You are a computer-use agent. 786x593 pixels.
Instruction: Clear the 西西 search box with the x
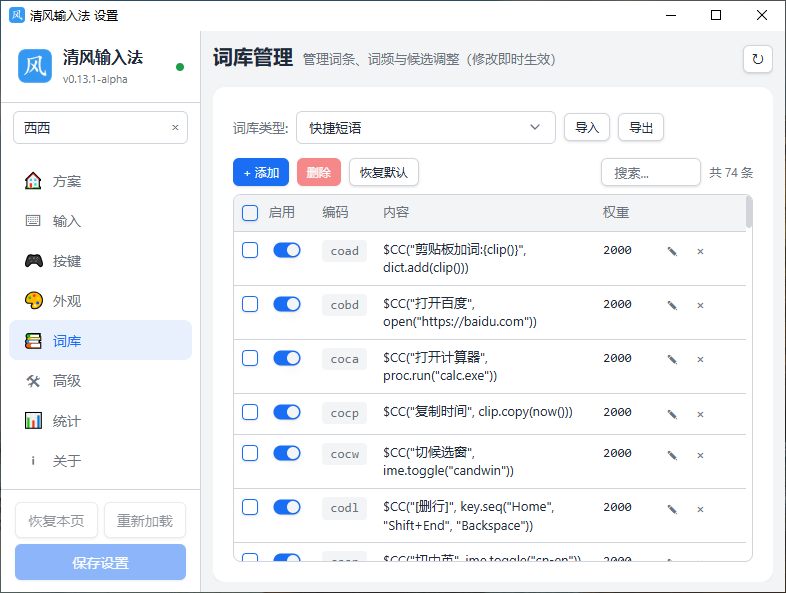[175, 127]
